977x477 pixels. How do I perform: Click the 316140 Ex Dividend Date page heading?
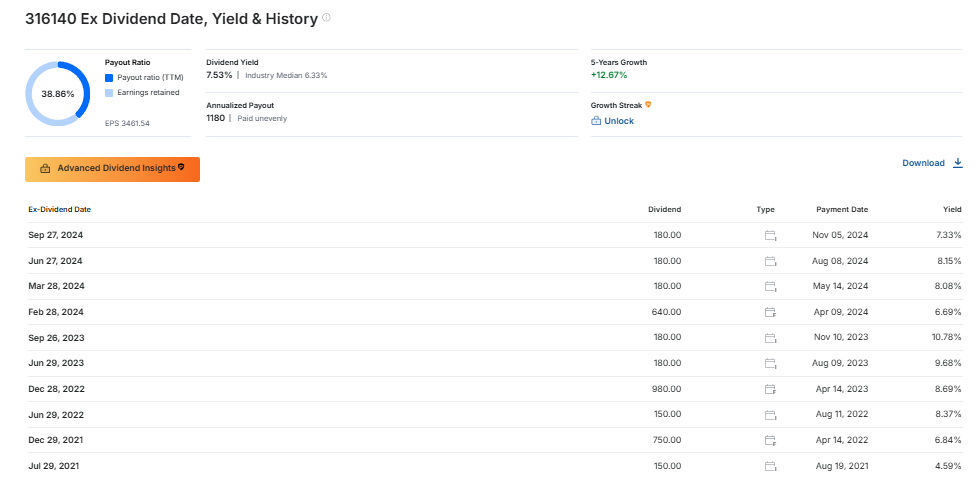(x=171, y=19)
